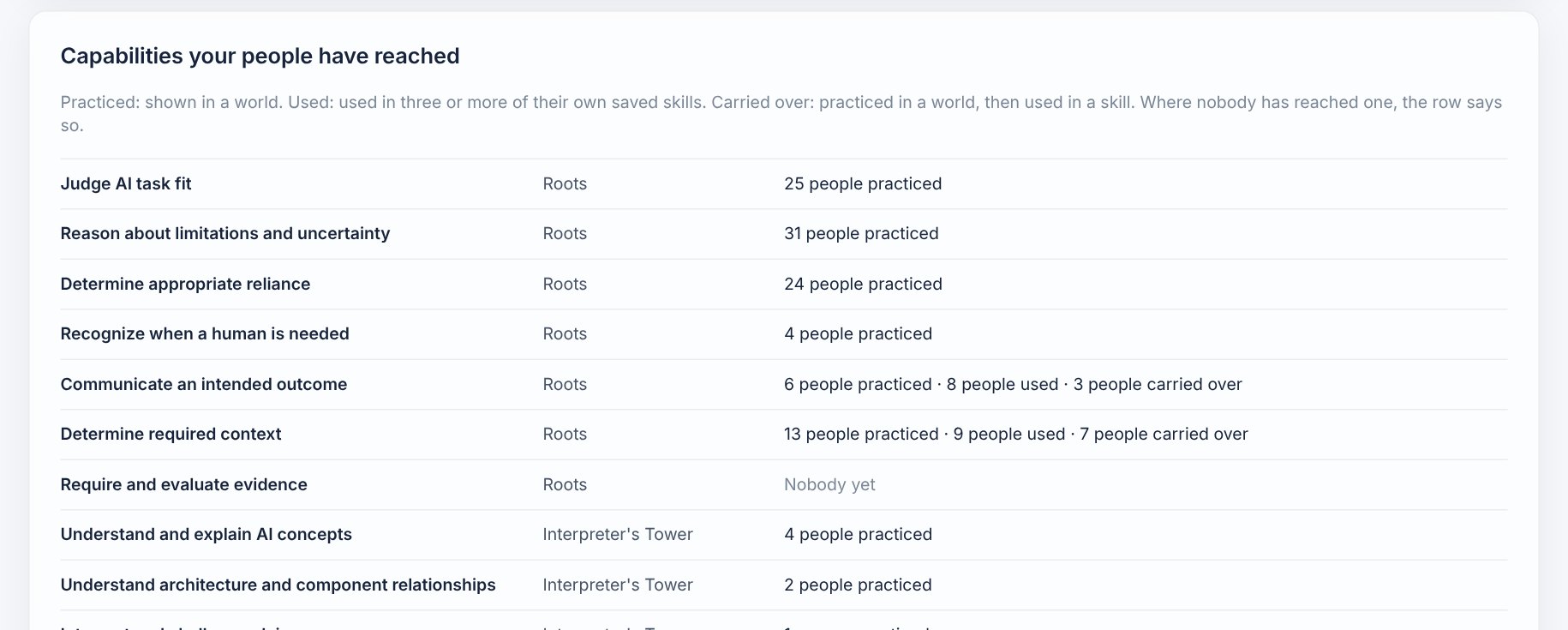Screen dimensions: 1568x630
Task: Click the "Nobody yet" status text
Action: (x=829, y=484)
